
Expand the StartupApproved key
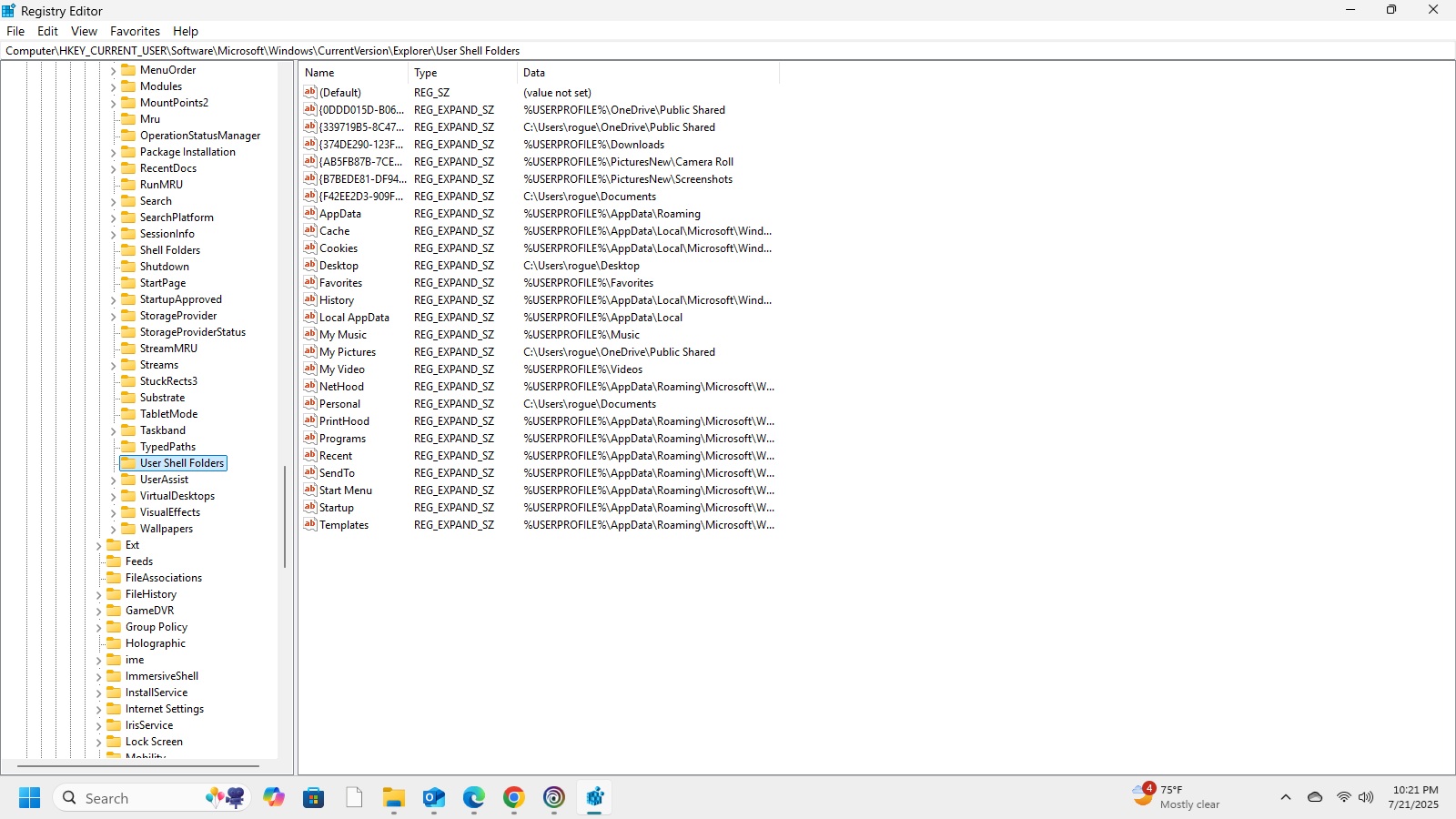click(x=114, y=299)
